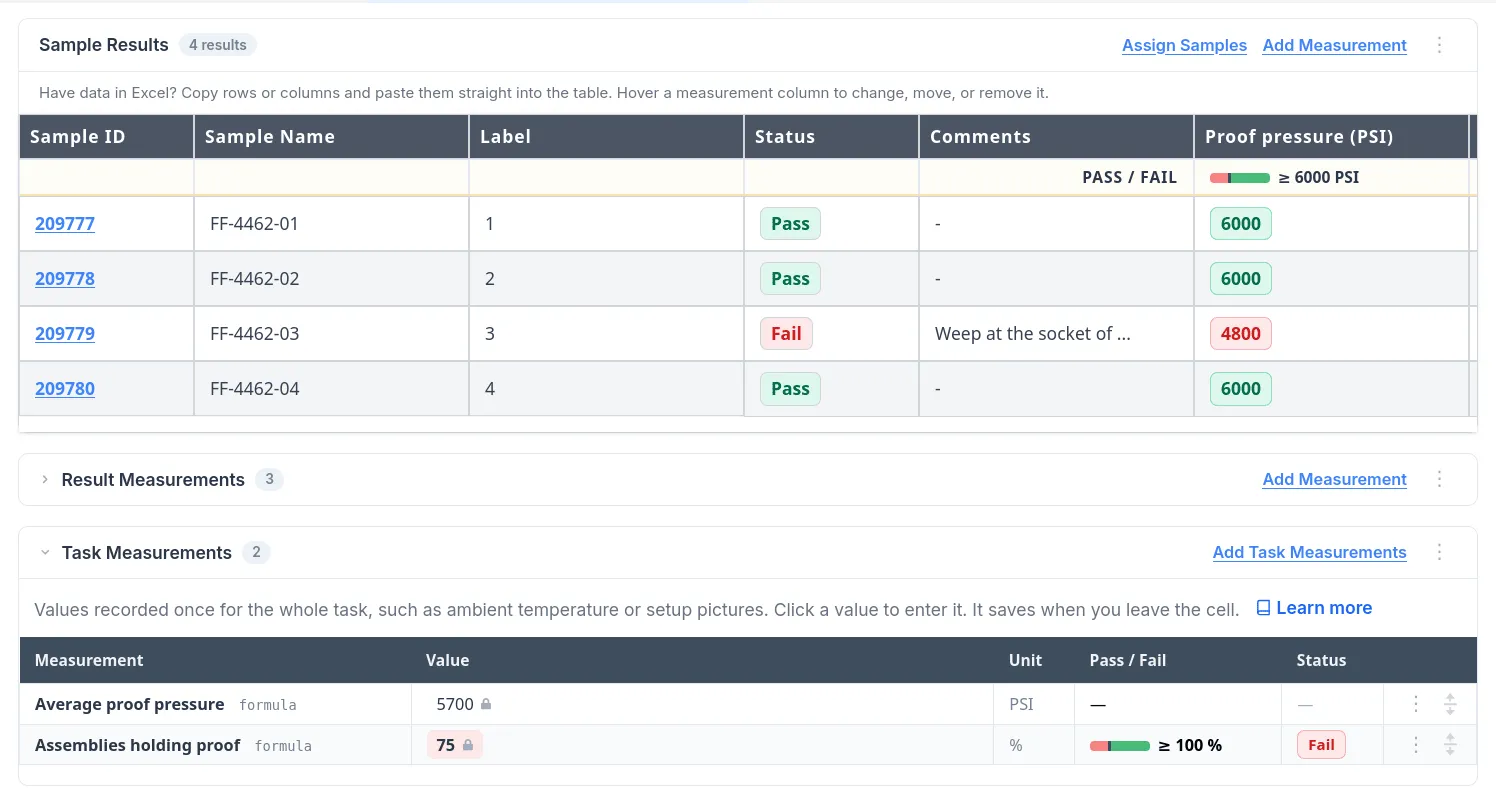Click Add Task Measurements link

point(1309,552)
